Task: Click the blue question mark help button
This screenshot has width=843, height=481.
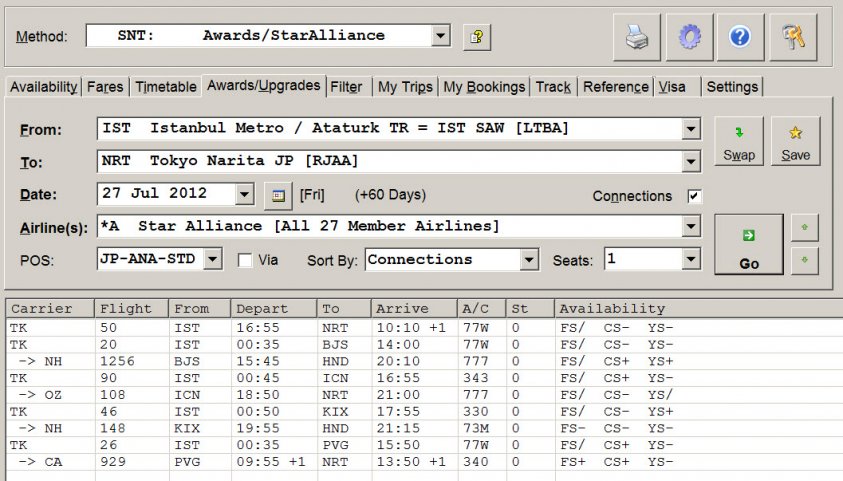Action: tap(739, 37)
